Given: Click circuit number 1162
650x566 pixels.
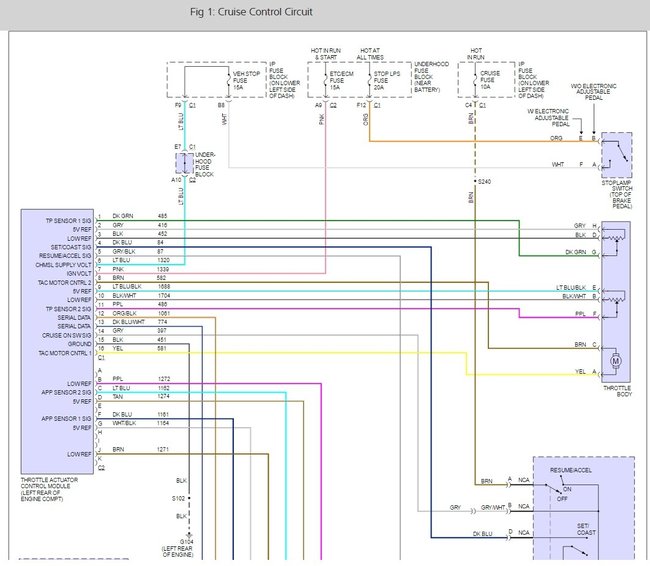Looking at the screenshot, I should [x=164, y=388].
